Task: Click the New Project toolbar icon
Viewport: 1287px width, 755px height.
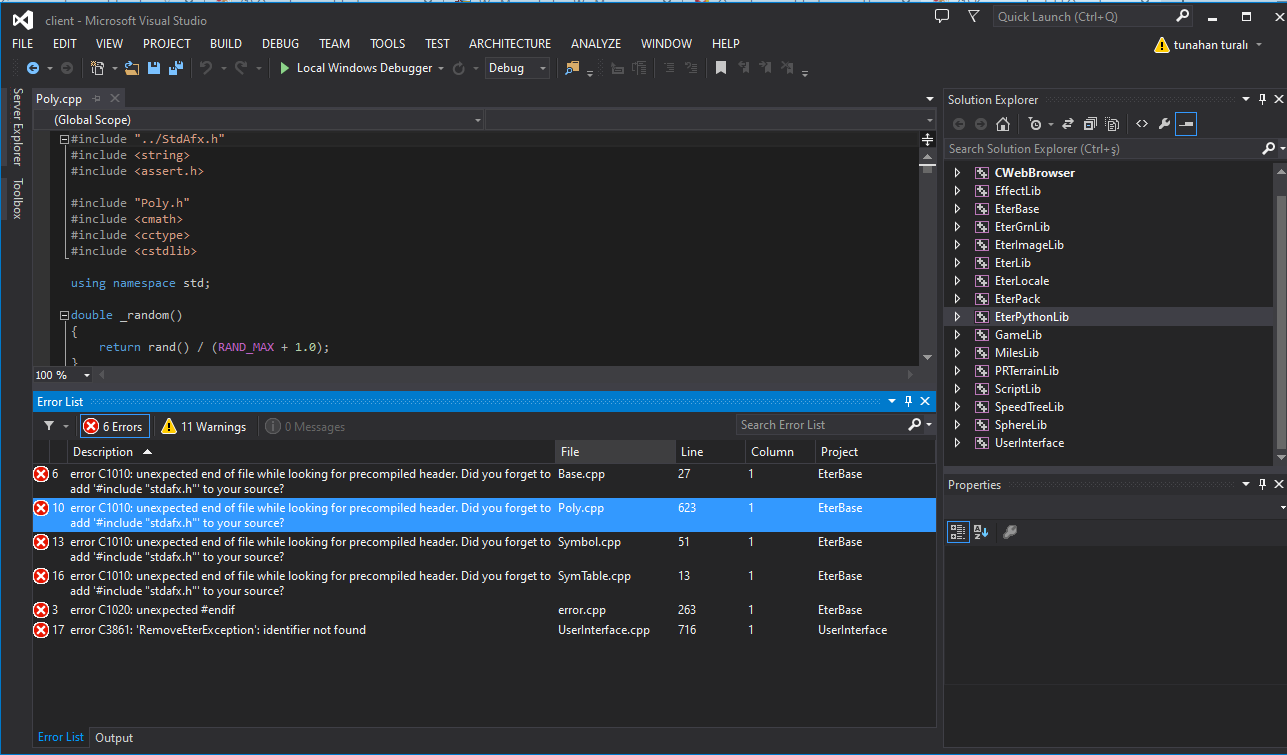Action: 97,68
